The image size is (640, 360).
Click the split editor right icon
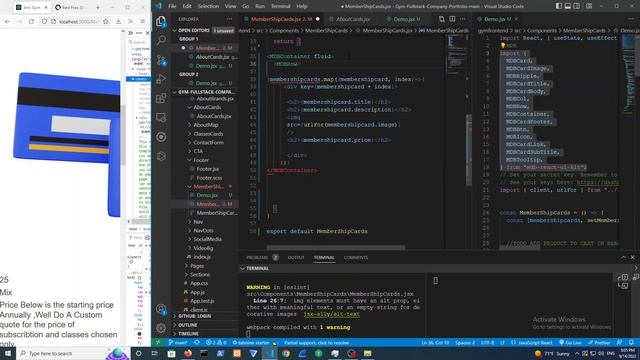pyautogui.click(x=452, y=19)
